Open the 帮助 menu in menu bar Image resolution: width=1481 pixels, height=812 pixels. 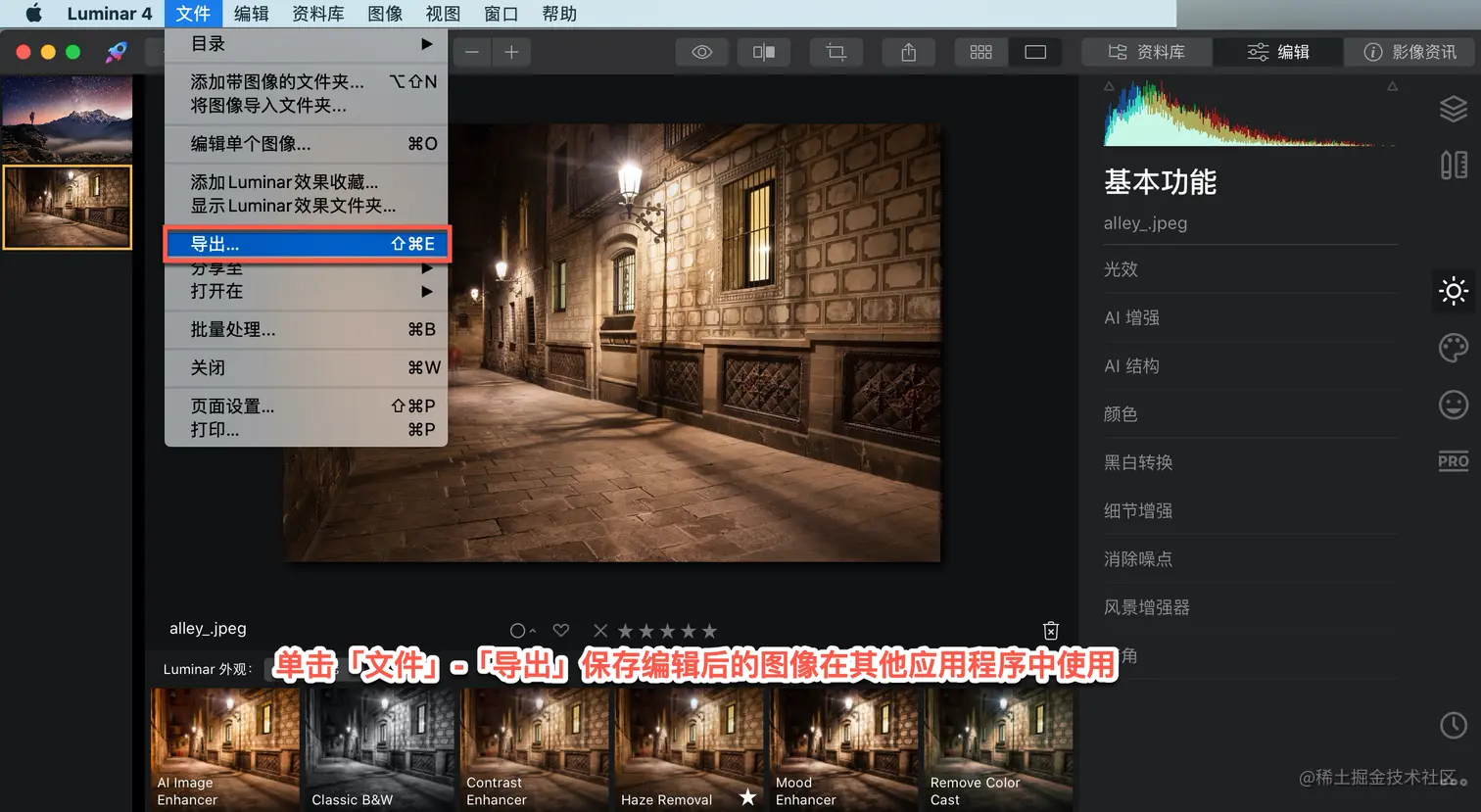click(558, 14)
